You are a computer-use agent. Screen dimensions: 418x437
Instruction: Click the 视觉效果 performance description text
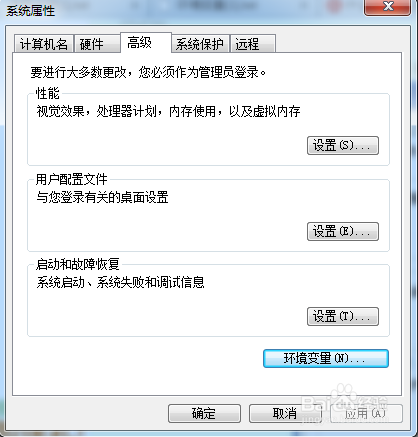(x=168, y=111)
